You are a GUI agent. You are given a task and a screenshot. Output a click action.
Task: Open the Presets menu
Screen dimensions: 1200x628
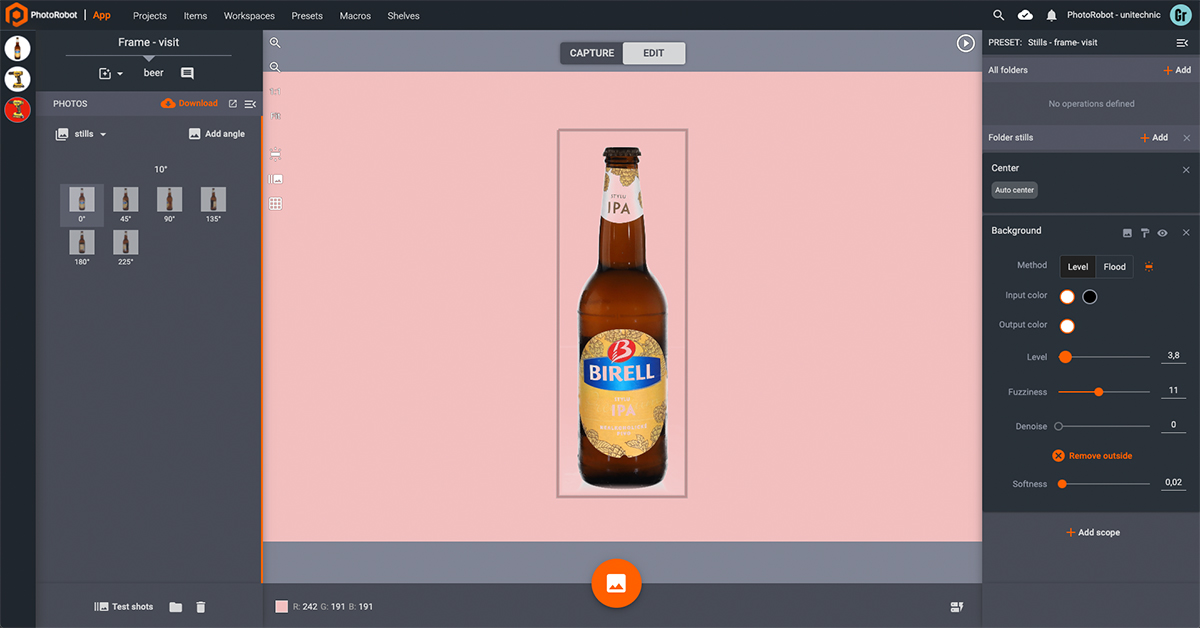pyautogui.click(x=307, y=16)
